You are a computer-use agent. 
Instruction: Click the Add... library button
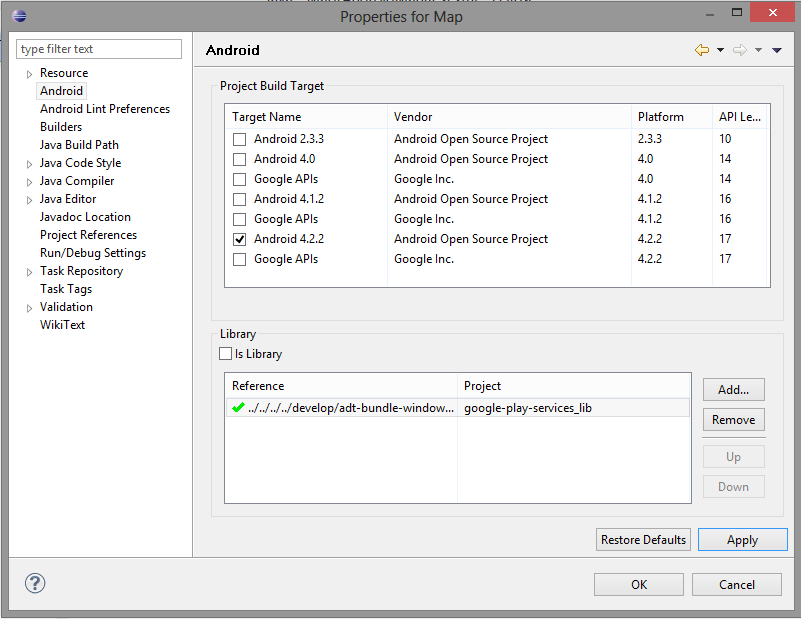click(x=734, y=390)
